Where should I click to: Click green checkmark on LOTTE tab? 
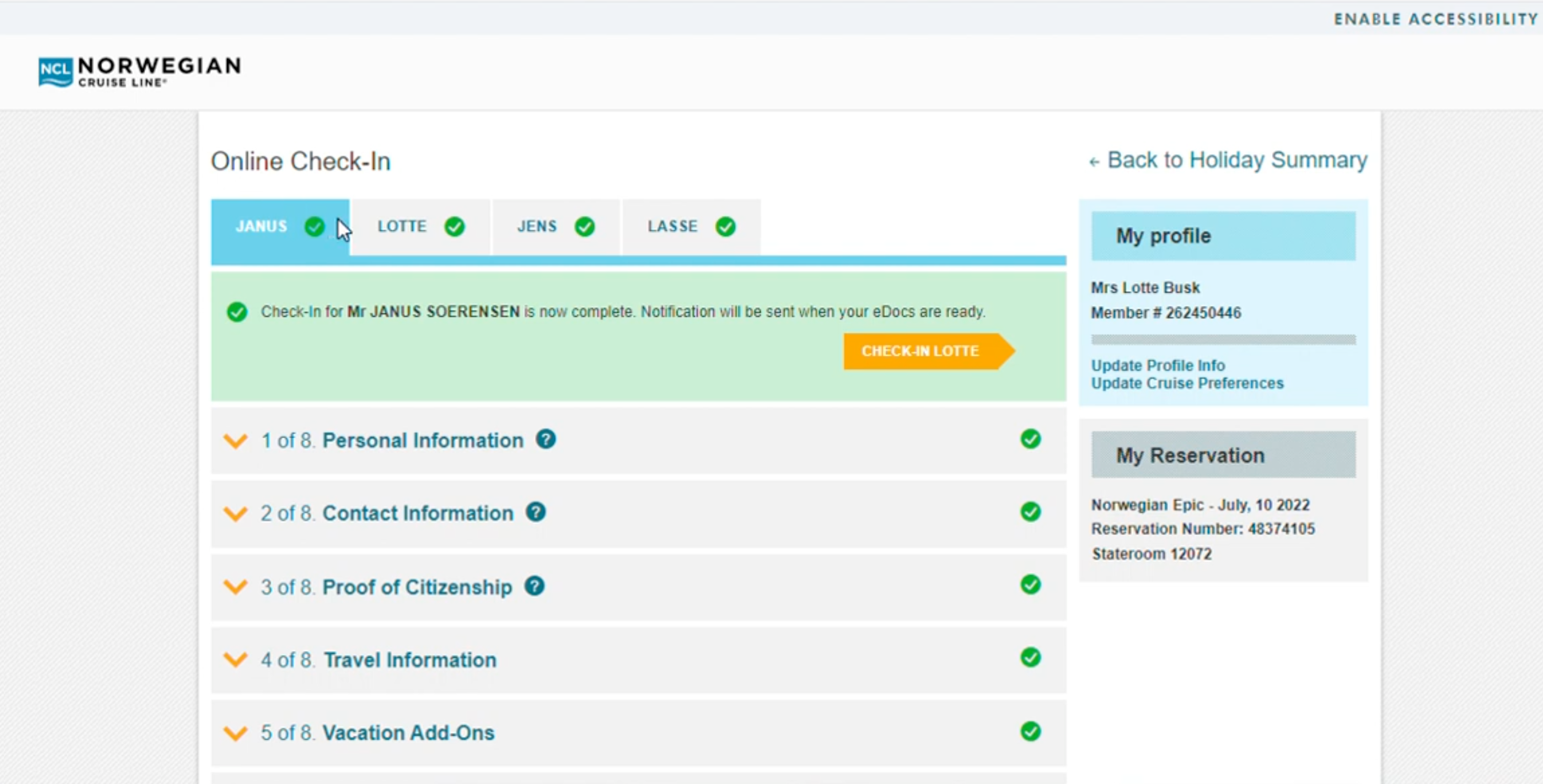[455, 227]
